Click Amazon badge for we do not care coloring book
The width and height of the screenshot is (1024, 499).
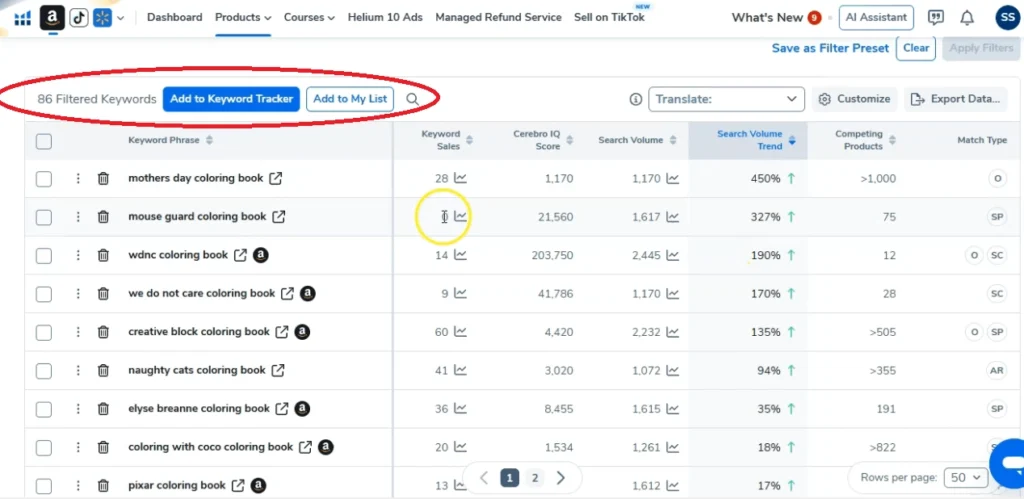[x=308, y=293]
